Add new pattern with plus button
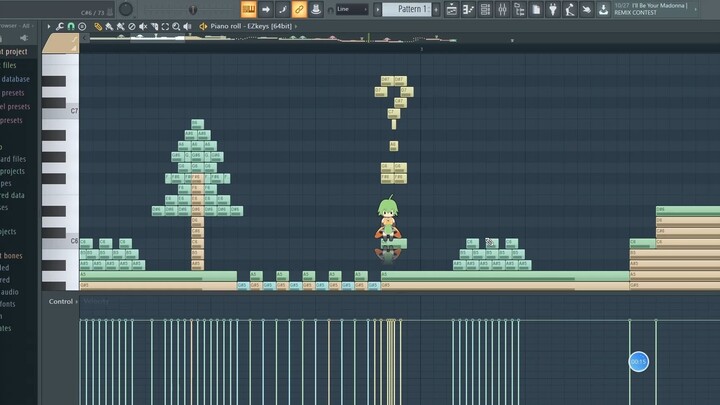Viewport: 720px width, 405px height. tap(436, 9)
